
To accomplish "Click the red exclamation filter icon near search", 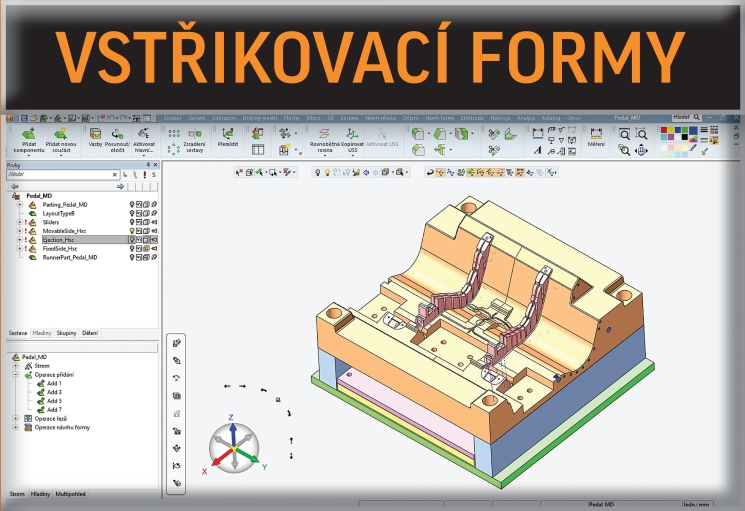I will (144, 175).
